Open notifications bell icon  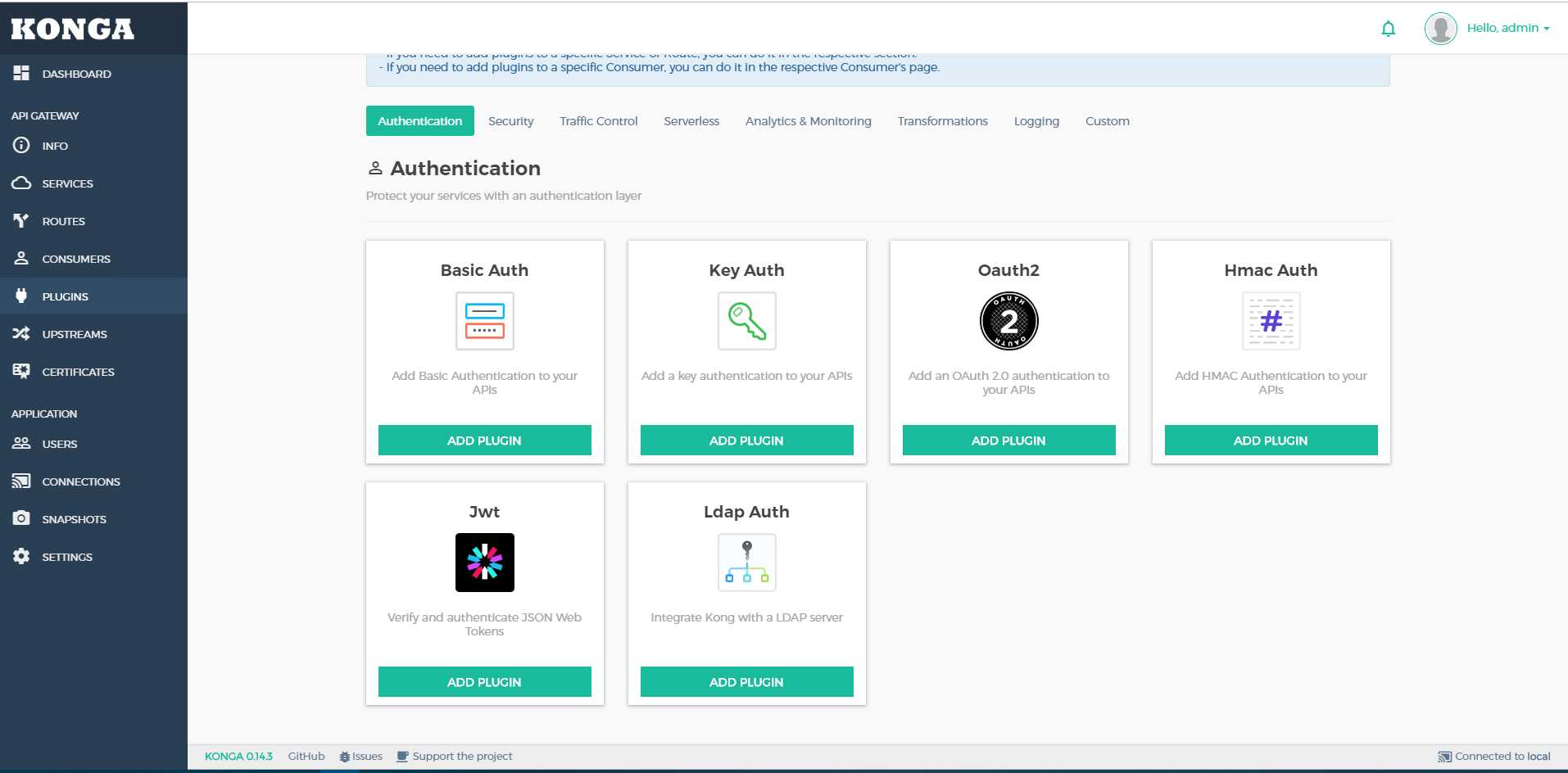[1388, 29]
